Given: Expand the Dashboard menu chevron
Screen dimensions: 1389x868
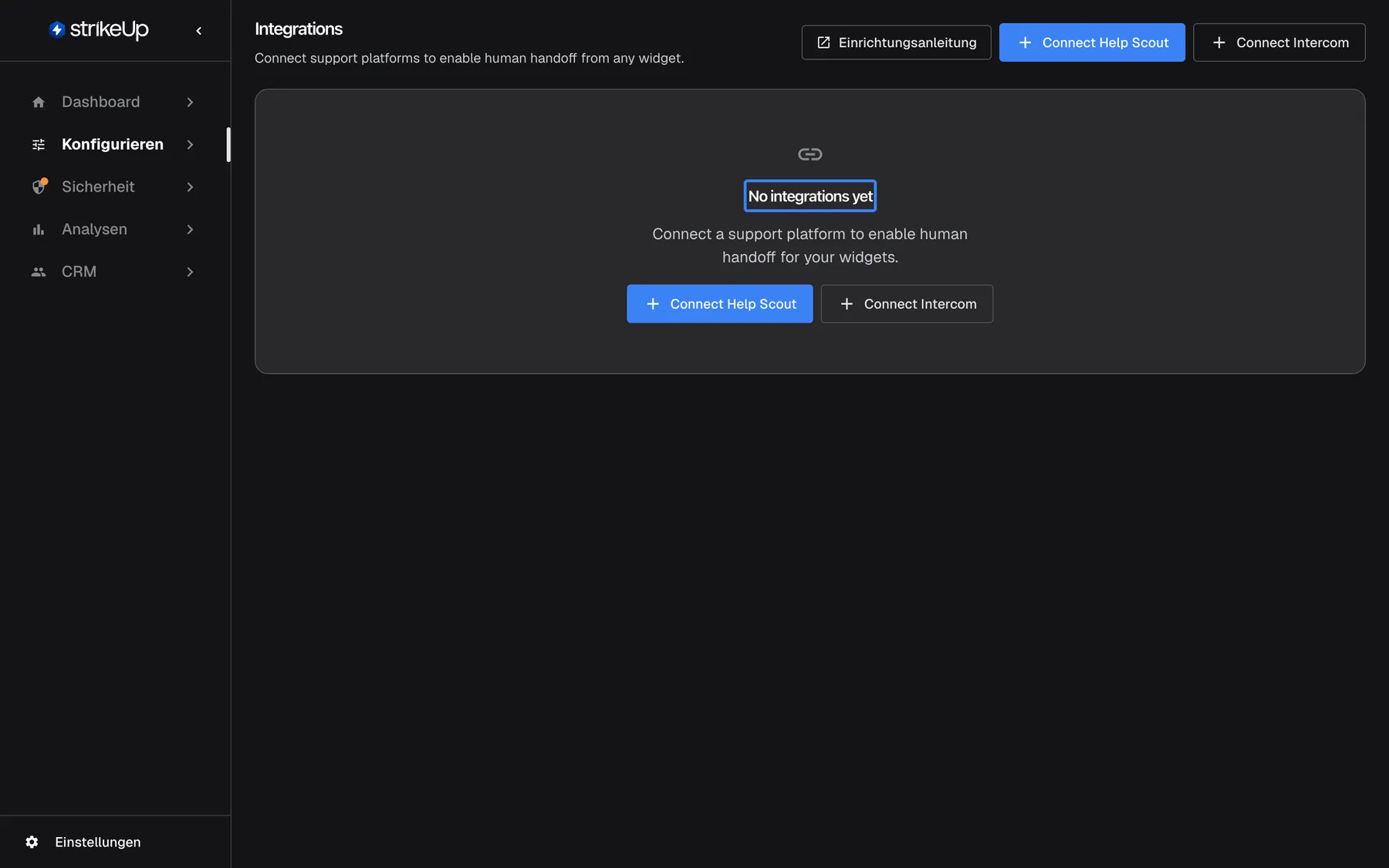Looking at the screenshot, I should 190,102.
